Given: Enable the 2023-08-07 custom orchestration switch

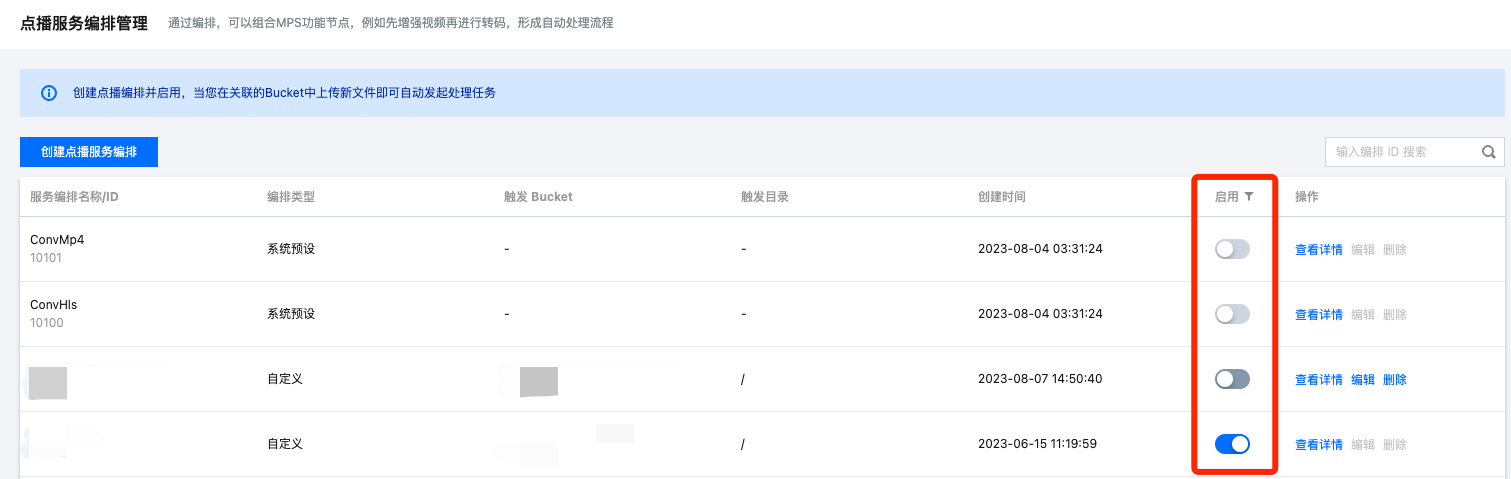Looking at the screenshot, I should coord(1232,379).
